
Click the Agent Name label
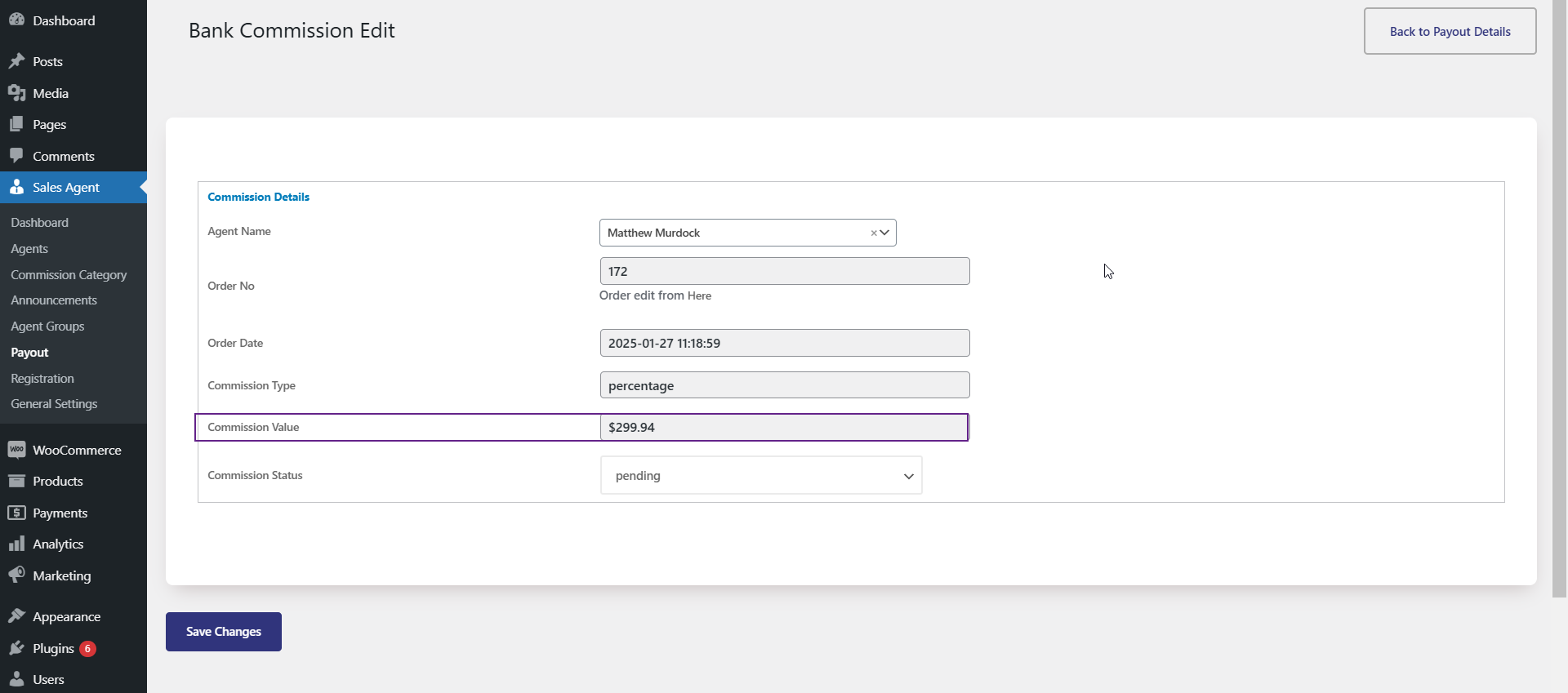[239, 231]
